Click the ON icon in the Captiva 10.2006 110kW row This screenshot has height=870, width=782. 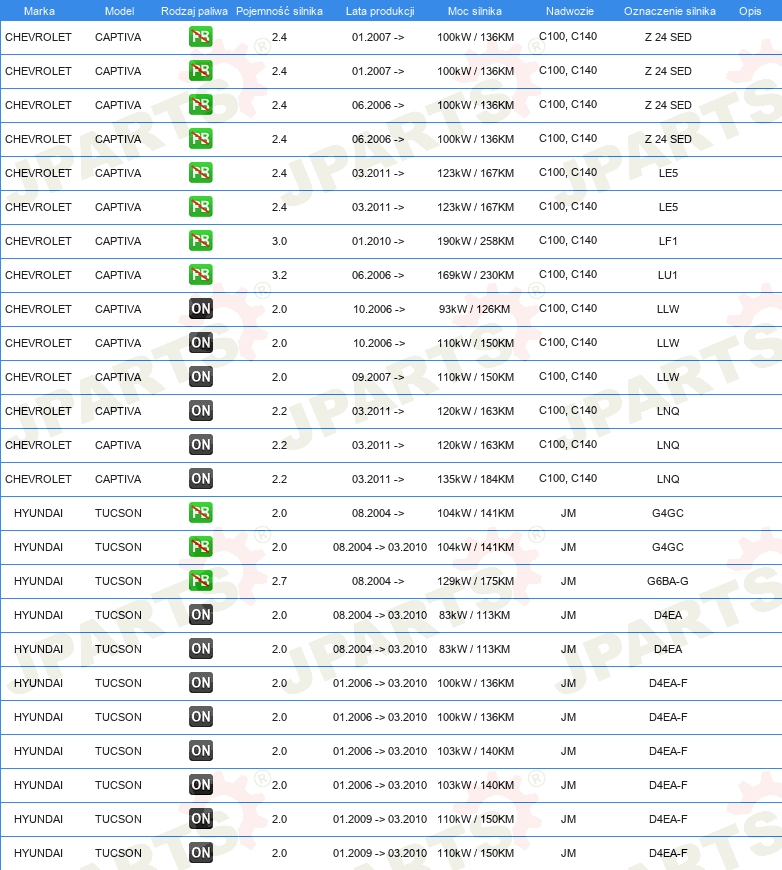200,343
